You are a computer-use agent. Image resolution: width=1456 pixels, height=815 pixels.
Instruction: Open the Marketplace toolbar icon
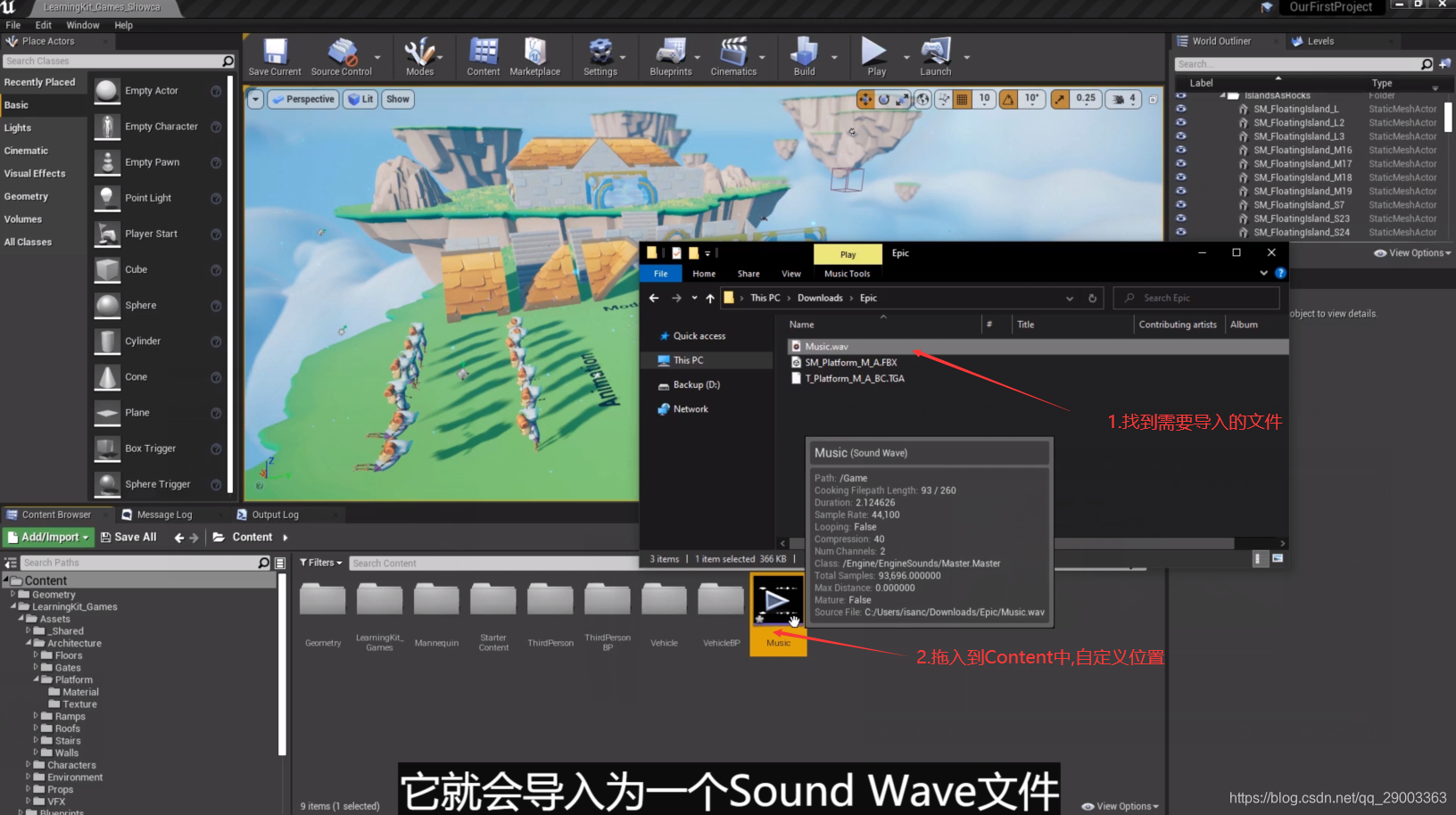534,57
